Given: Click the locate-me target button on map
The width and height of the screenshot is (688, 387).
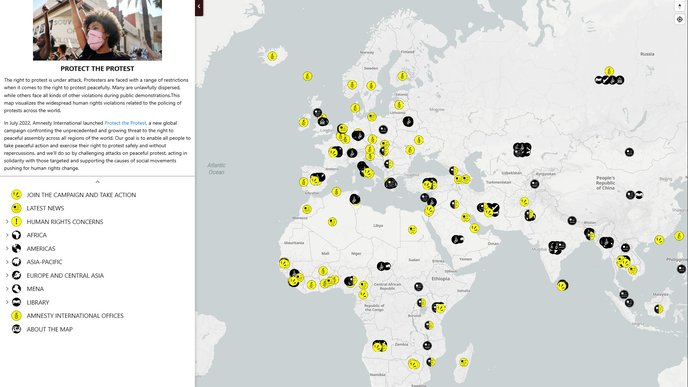Looking at the screenshot, I should coord(680,19).
